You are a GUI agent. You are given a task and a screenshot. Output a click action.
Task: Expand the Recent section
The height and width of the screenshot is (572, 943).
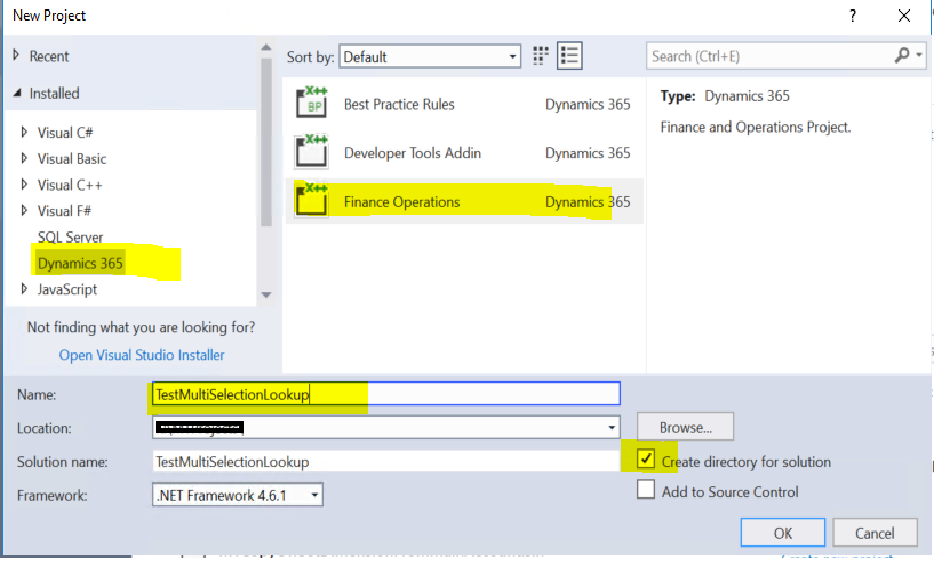click(x=16, y=55)
